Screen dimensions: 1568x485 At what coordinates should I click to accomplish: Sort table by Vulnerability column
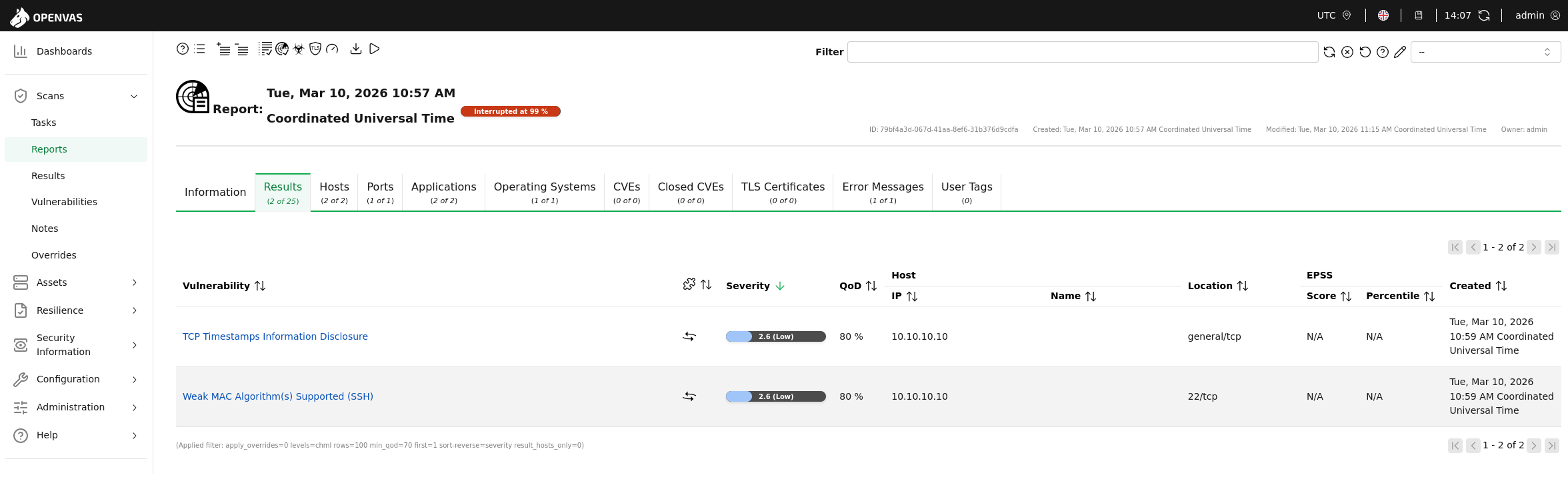pyautogui.click(x=224, y=286)
